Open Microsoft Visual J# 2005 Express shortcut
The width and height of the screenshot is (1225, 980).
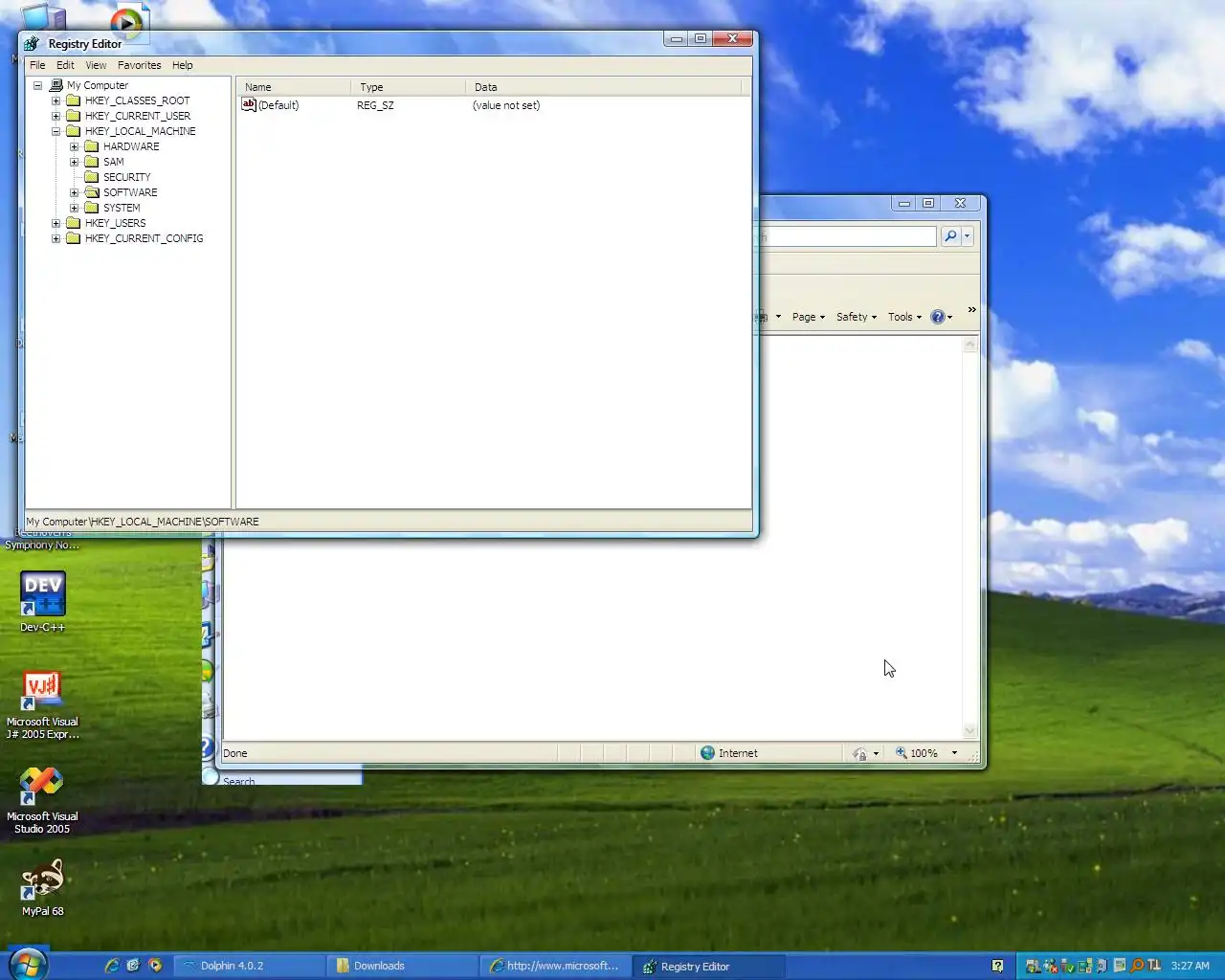43,705
